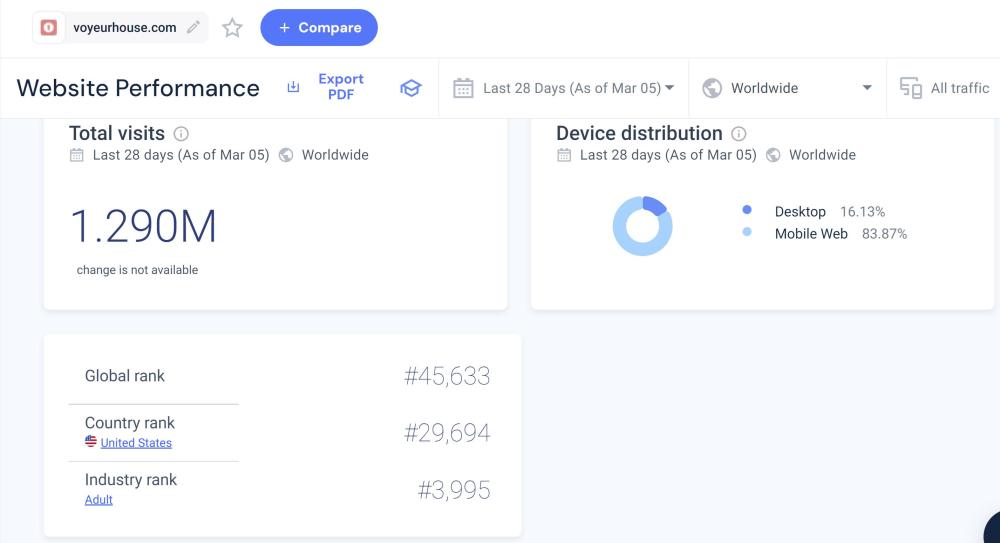Open the Device distribution info icon
This screenshot has width=1000, height=543.
[739, 134]
